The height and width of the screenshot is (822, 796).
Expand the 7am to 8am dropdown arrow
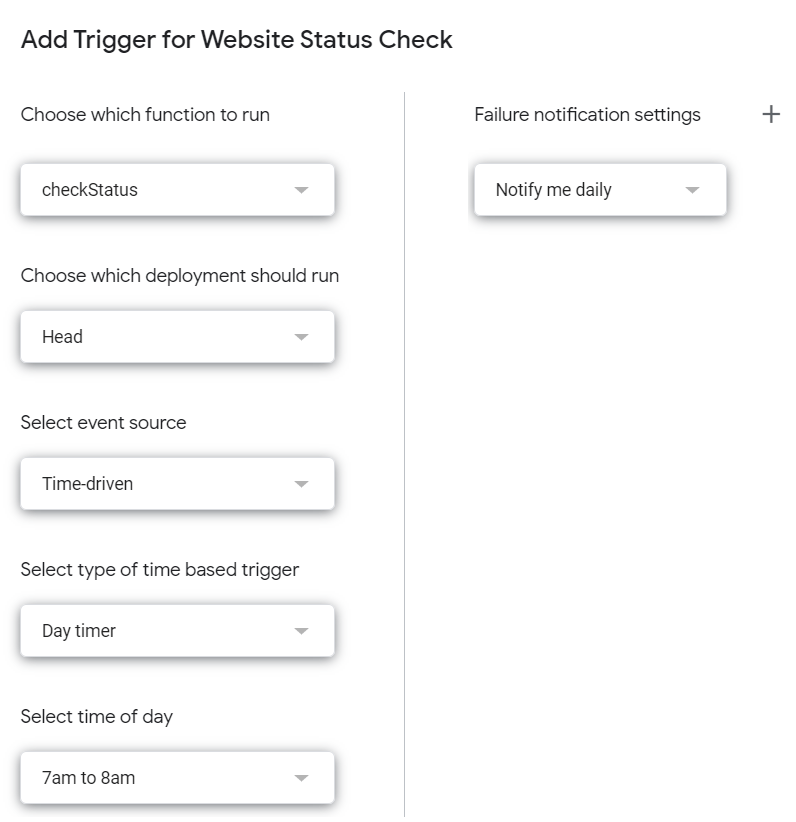coord(301,778)
